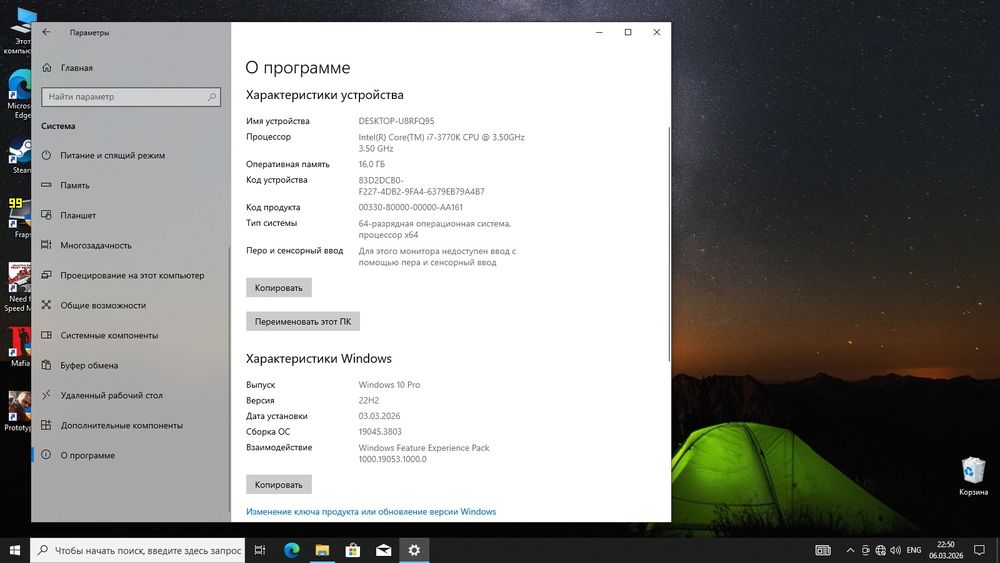Go back with the Settings back arrow
The width and height of the screenshot is (1000, 563).
point(46,32)
